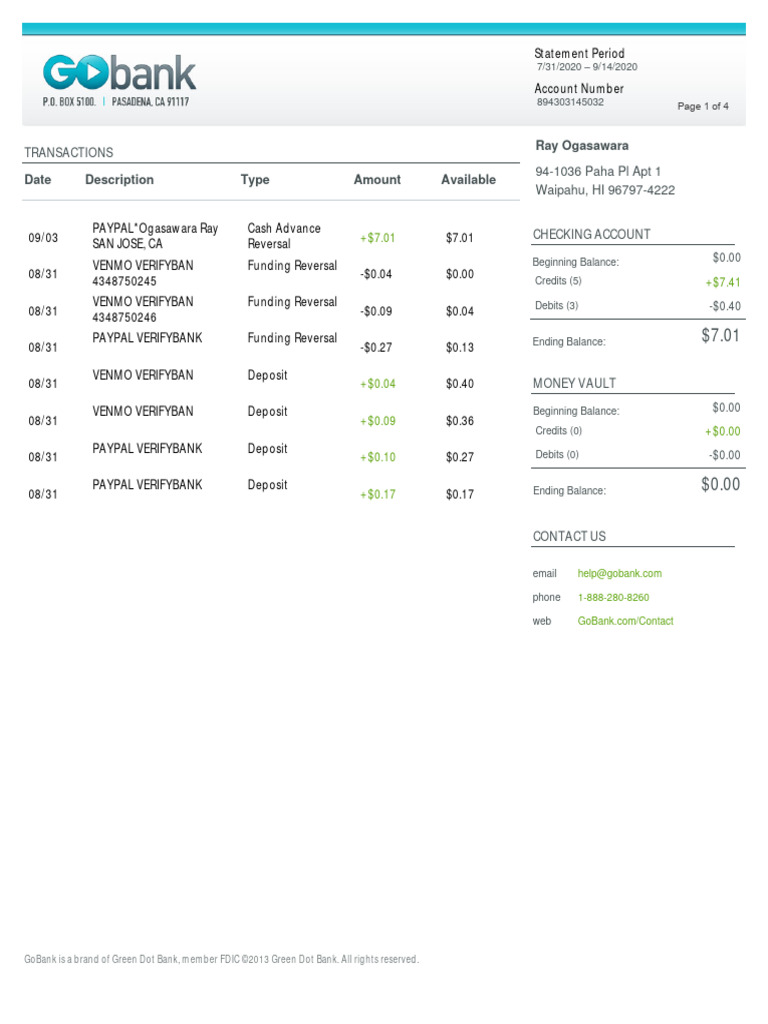
Task: Click the Available column header
Action: point(468,180)
